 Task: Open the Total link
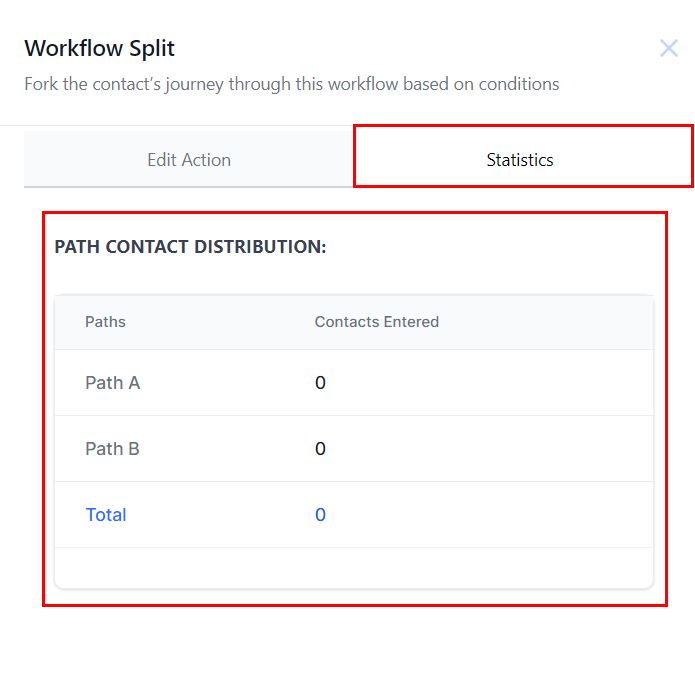pos(106,515)
